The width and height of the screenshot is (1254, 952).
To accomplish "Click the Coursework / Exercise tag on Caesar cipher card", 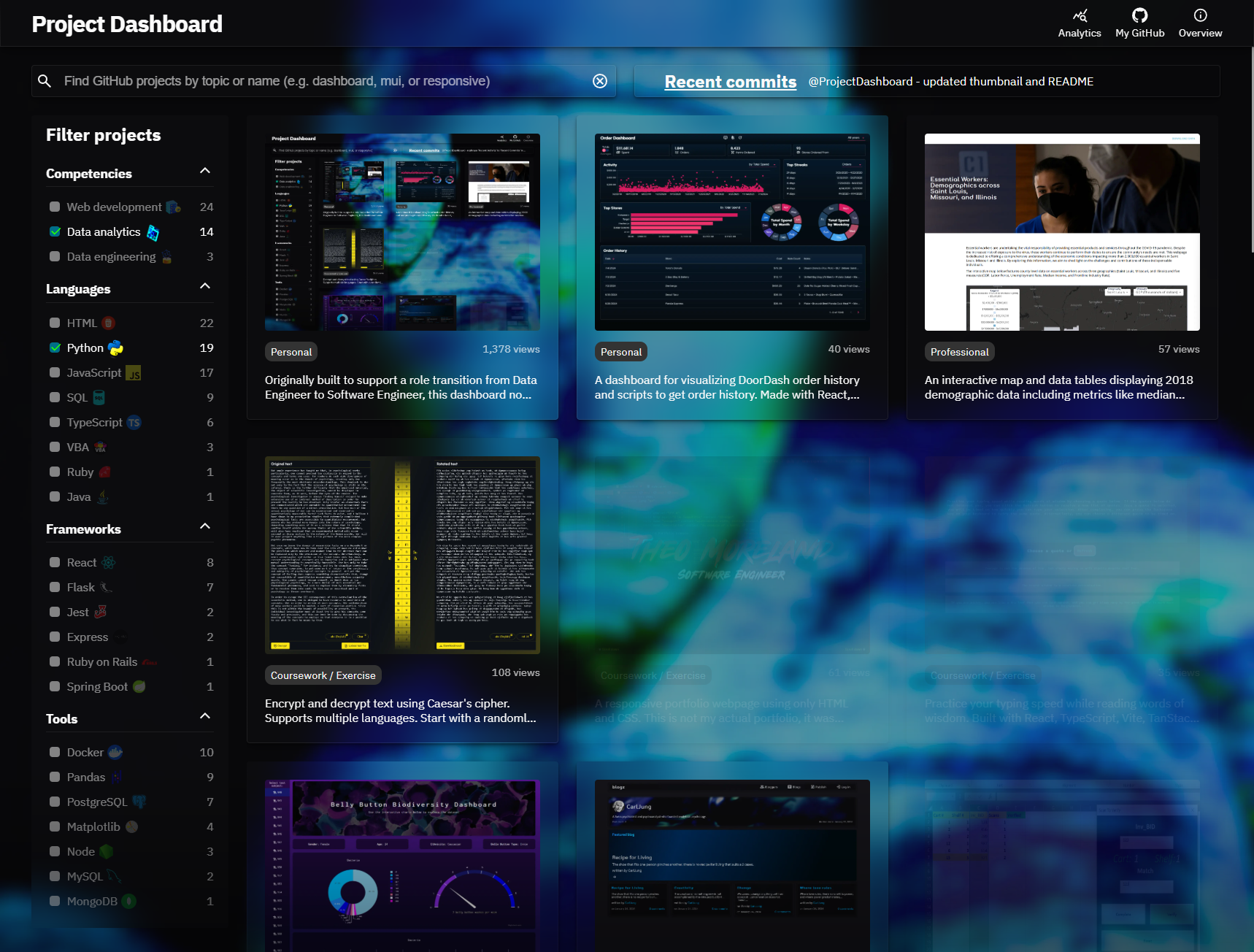I will click(x=323, y=675).
